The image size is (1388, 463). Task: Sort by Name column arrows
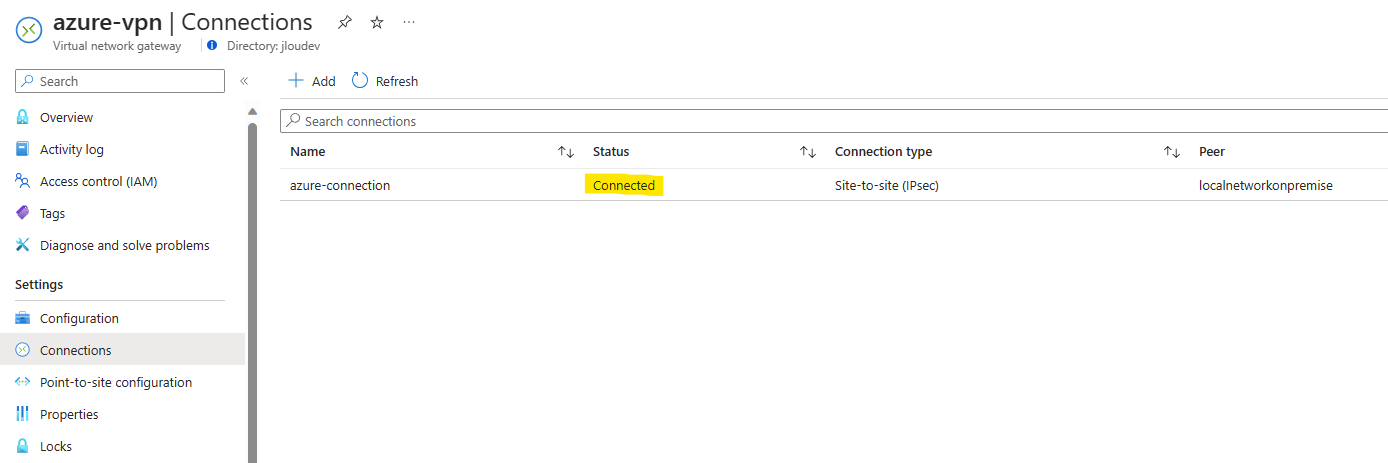tap(566, 152)
